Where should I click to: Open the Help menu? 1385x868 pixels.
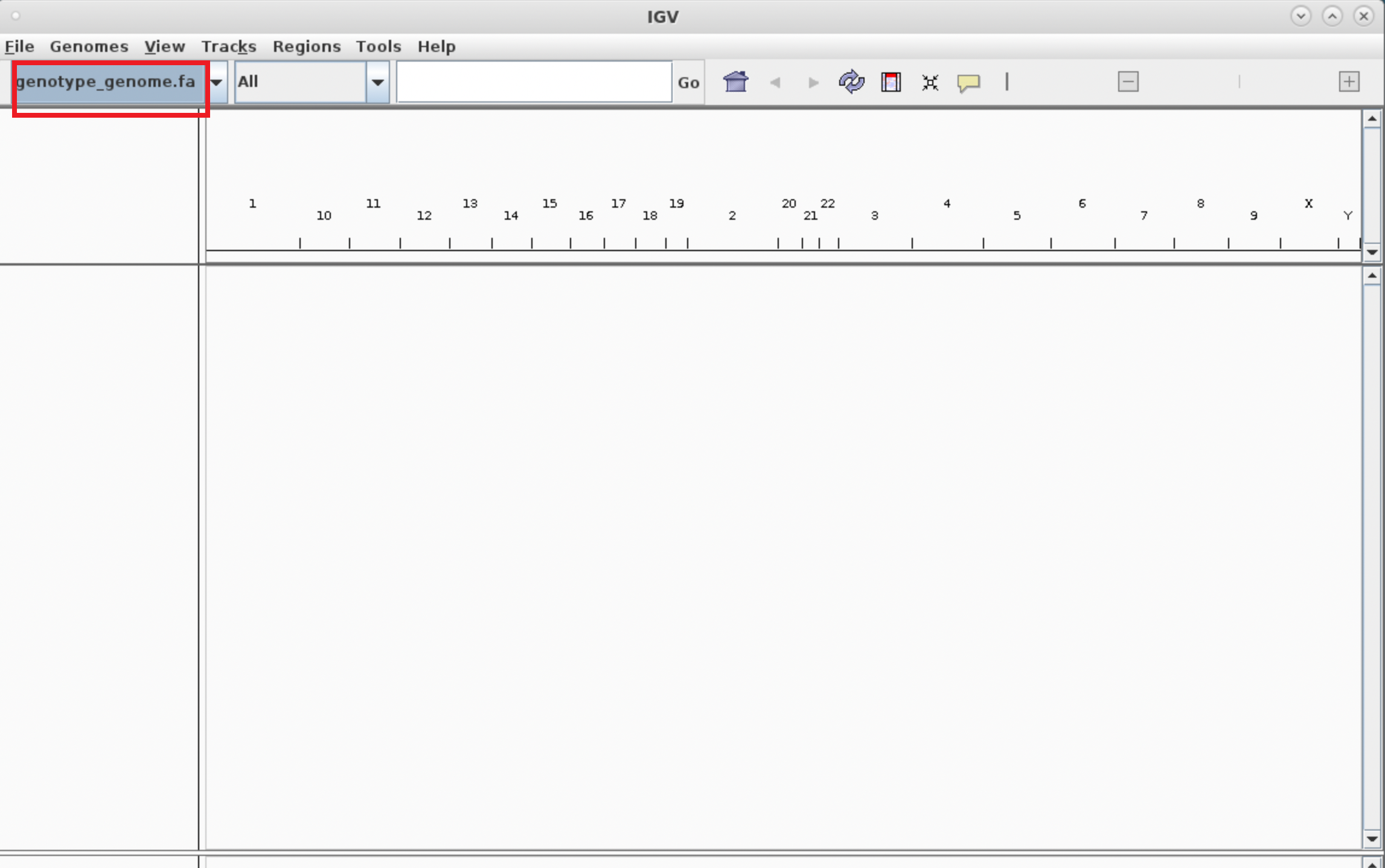437,46
